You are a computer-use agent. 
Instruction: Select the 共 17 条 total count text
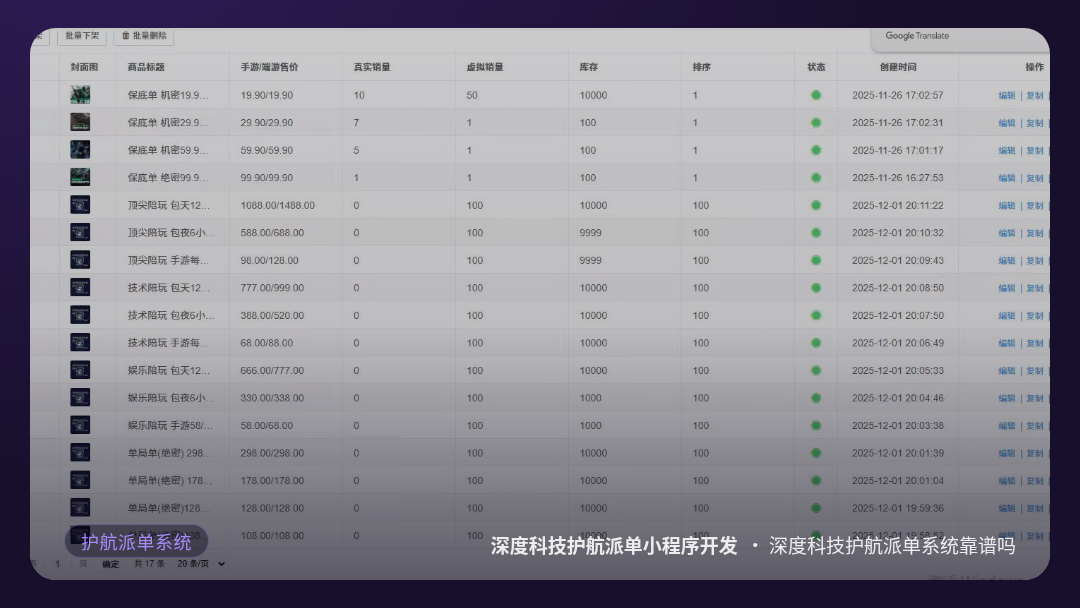[149, 563]
